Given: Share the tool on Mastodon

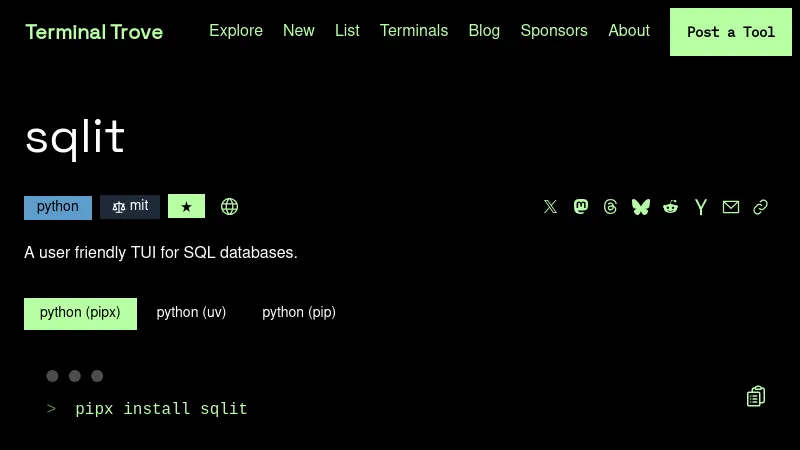Looking at the screenshot, I should pyautogui.click(x=581, y=207).
